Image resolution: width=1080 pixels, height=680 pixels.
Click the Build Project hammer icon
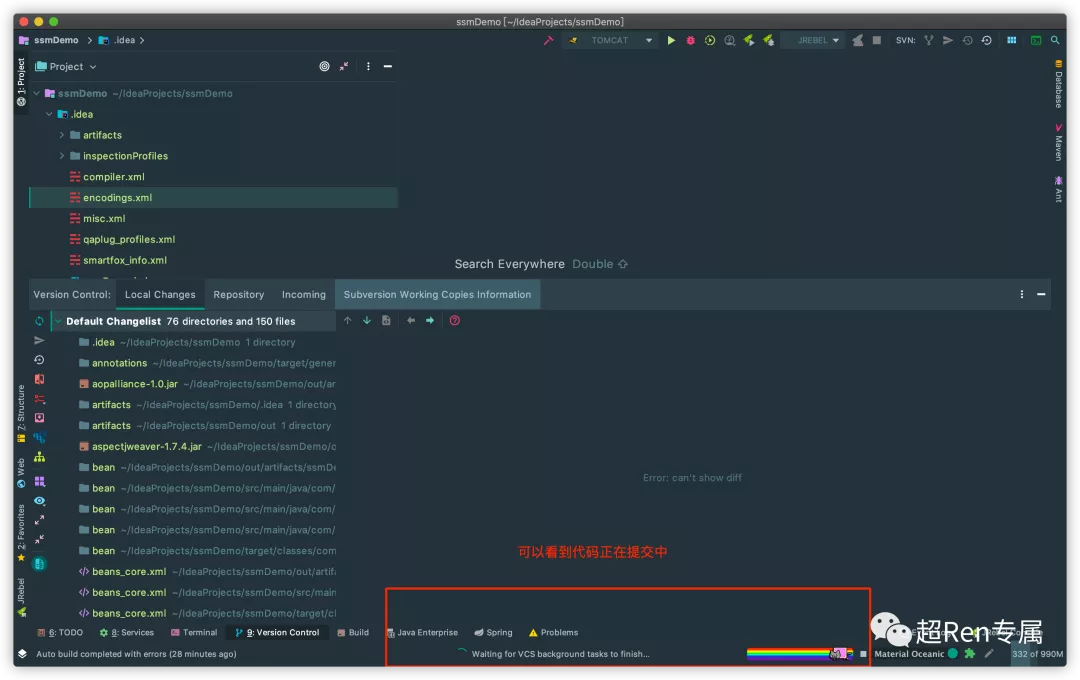548,40
